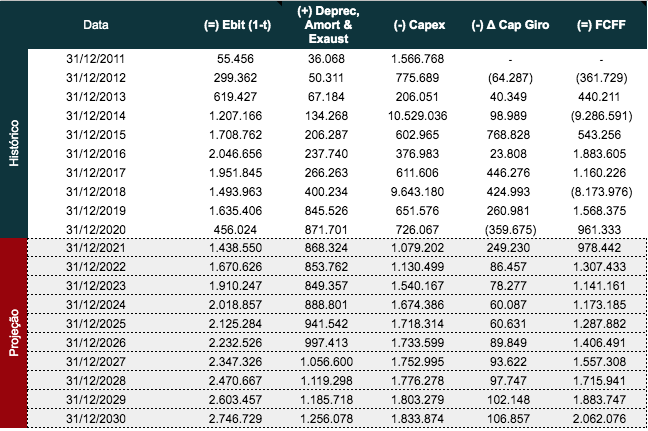The width and height of the screenshot is (648, 431).
Task: Click the Cap Giro value (359.675)
Action: point(509,229)
